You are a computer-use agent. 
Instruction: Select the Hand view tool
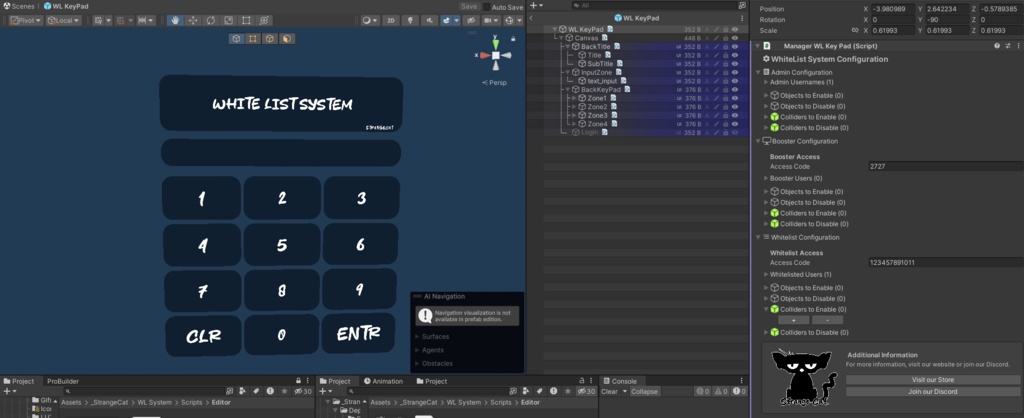[x=175, y=20]
